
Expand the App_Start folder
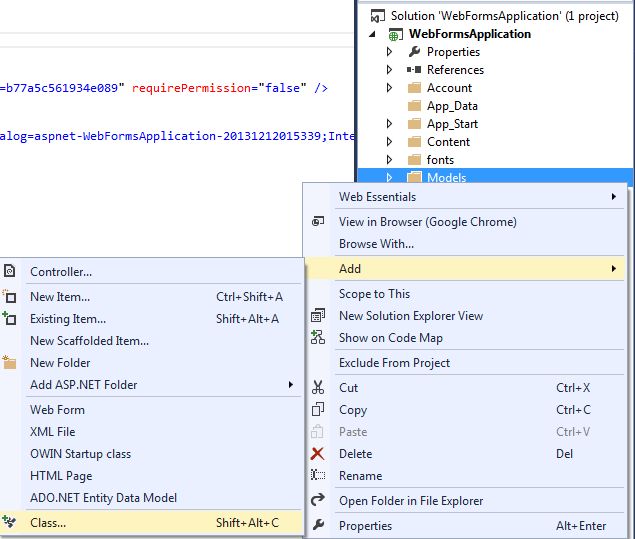[x=389, y=124]
